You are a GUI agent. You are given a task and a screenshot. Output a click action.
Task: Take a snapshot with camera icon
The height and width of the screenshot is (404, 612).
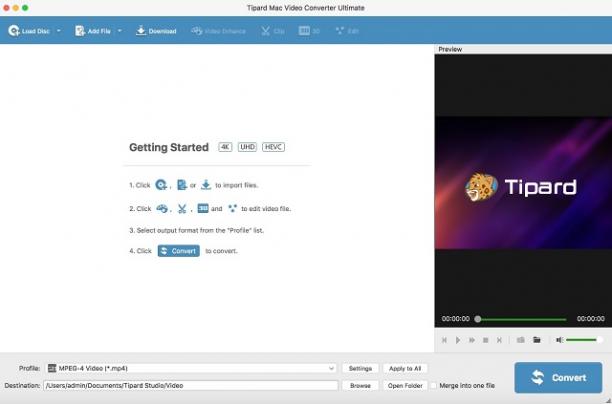[x=521, y=340]
